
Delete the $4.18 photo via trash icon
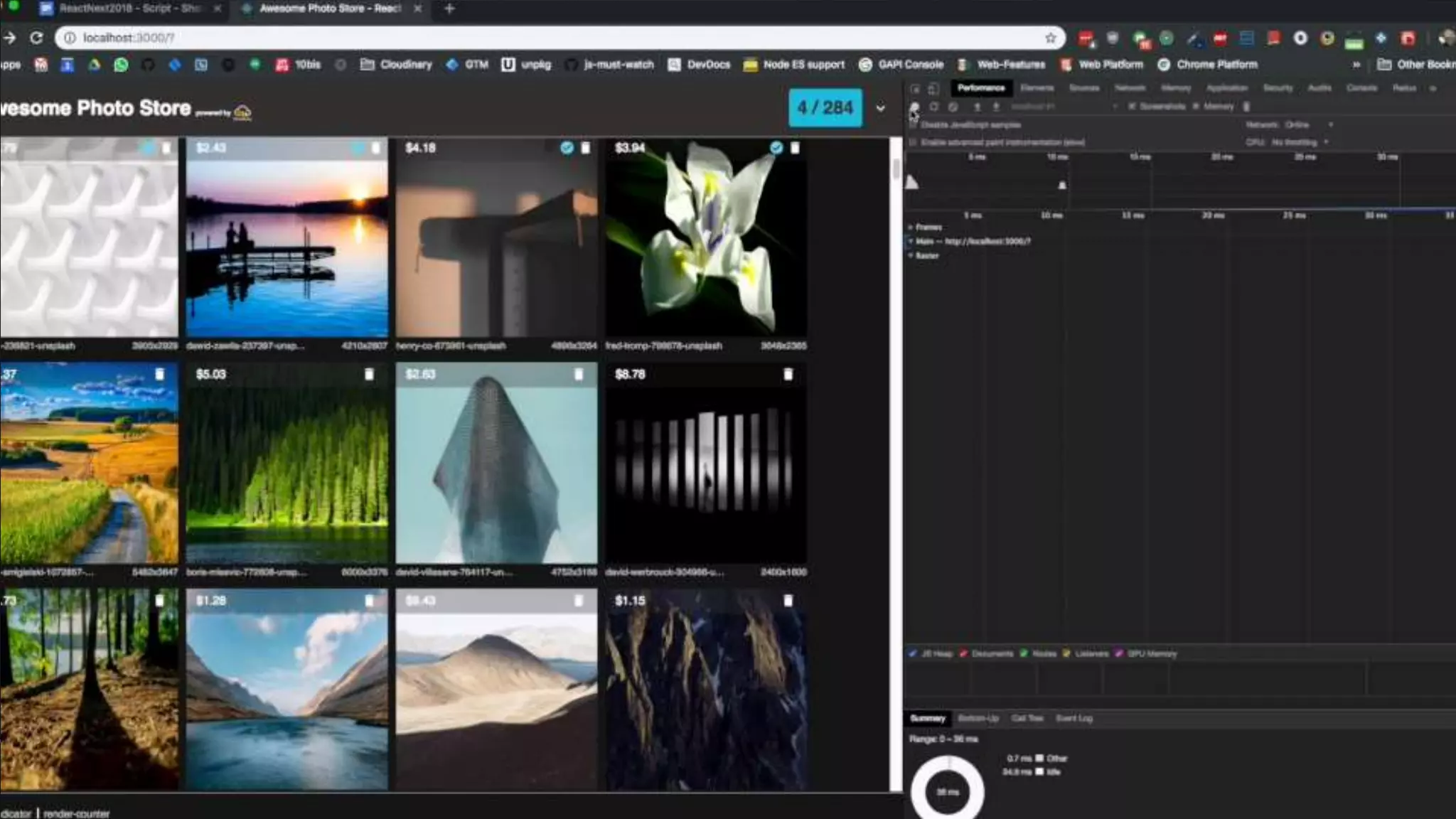pyautogui.click(x=585, y=148)
